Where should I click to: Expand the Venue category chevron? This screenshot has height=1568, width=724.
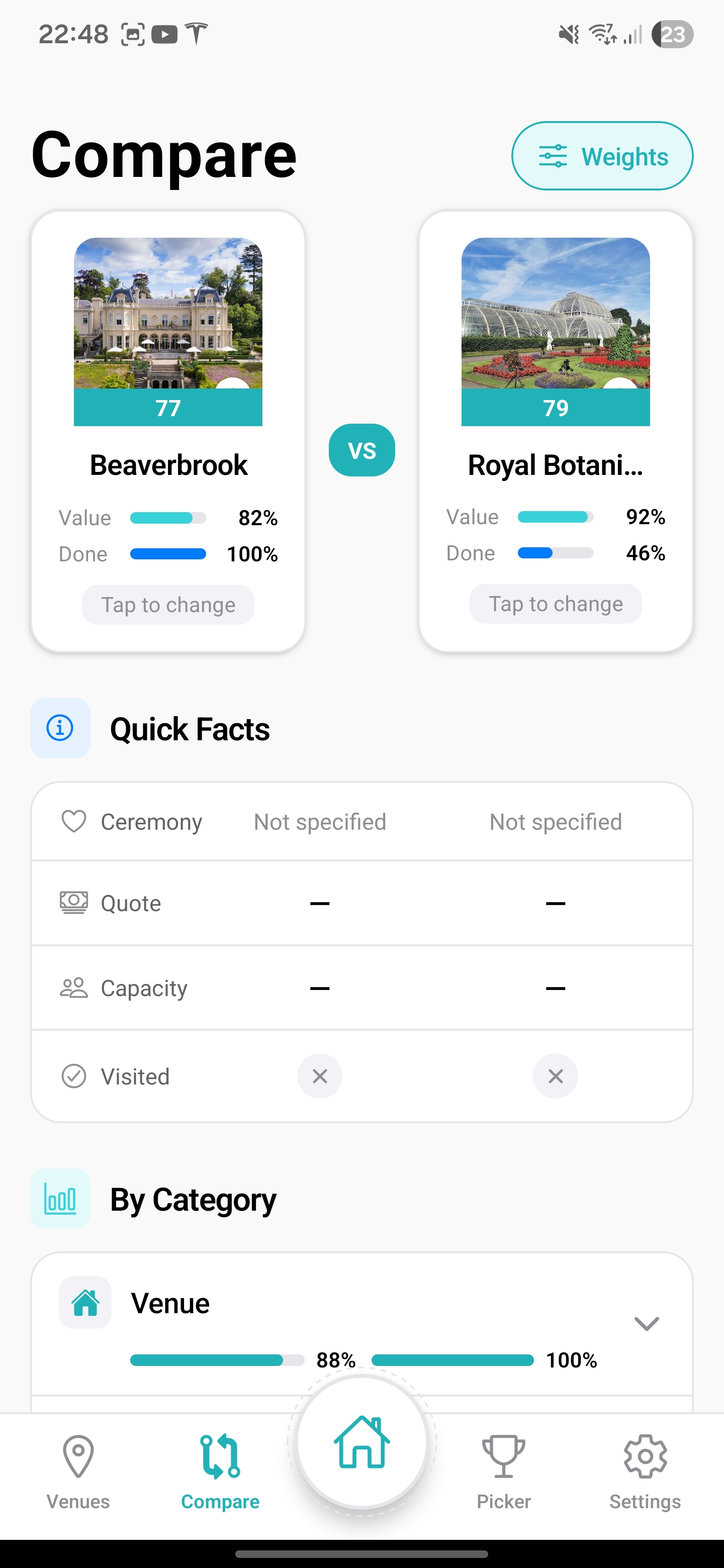pyautogui.click(x=646, y=1323)
